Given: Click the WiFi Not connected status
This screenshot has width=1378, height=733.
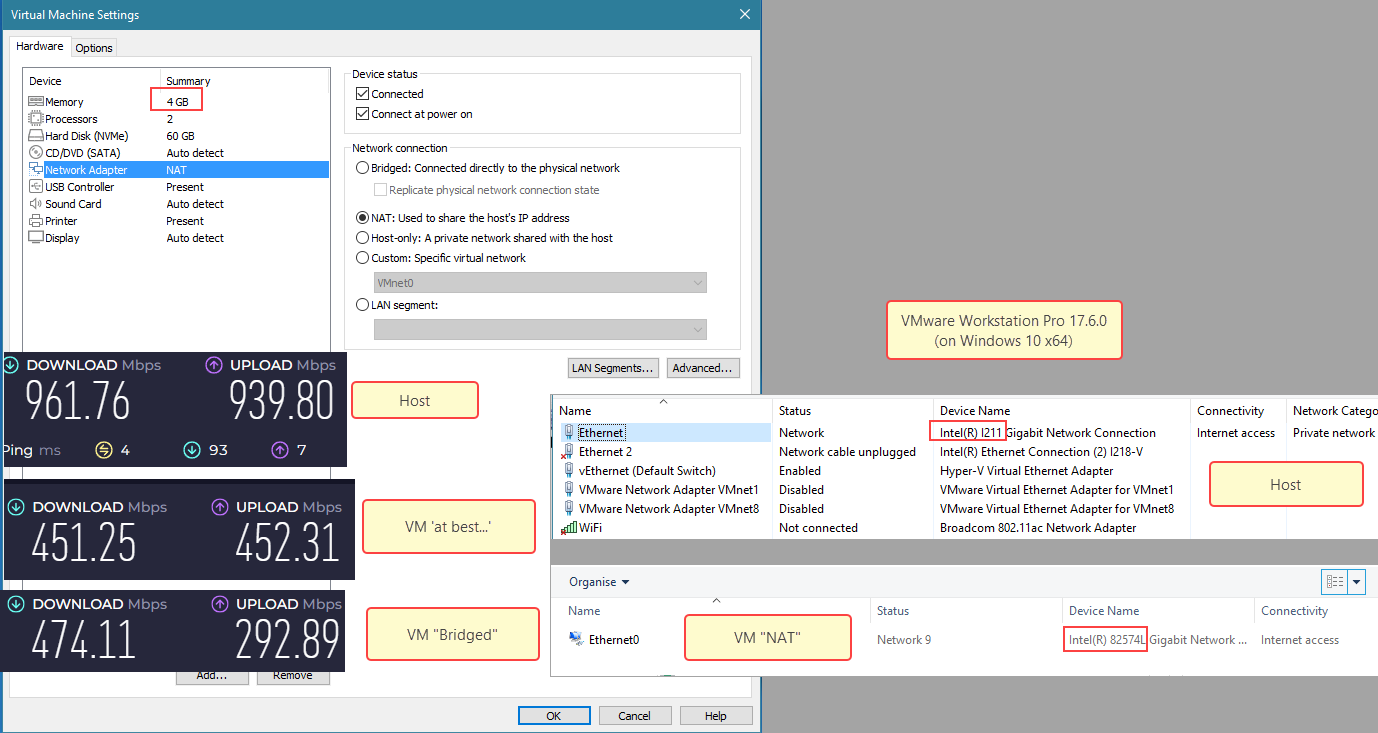Looking at the screenshot, I should 818,528.
